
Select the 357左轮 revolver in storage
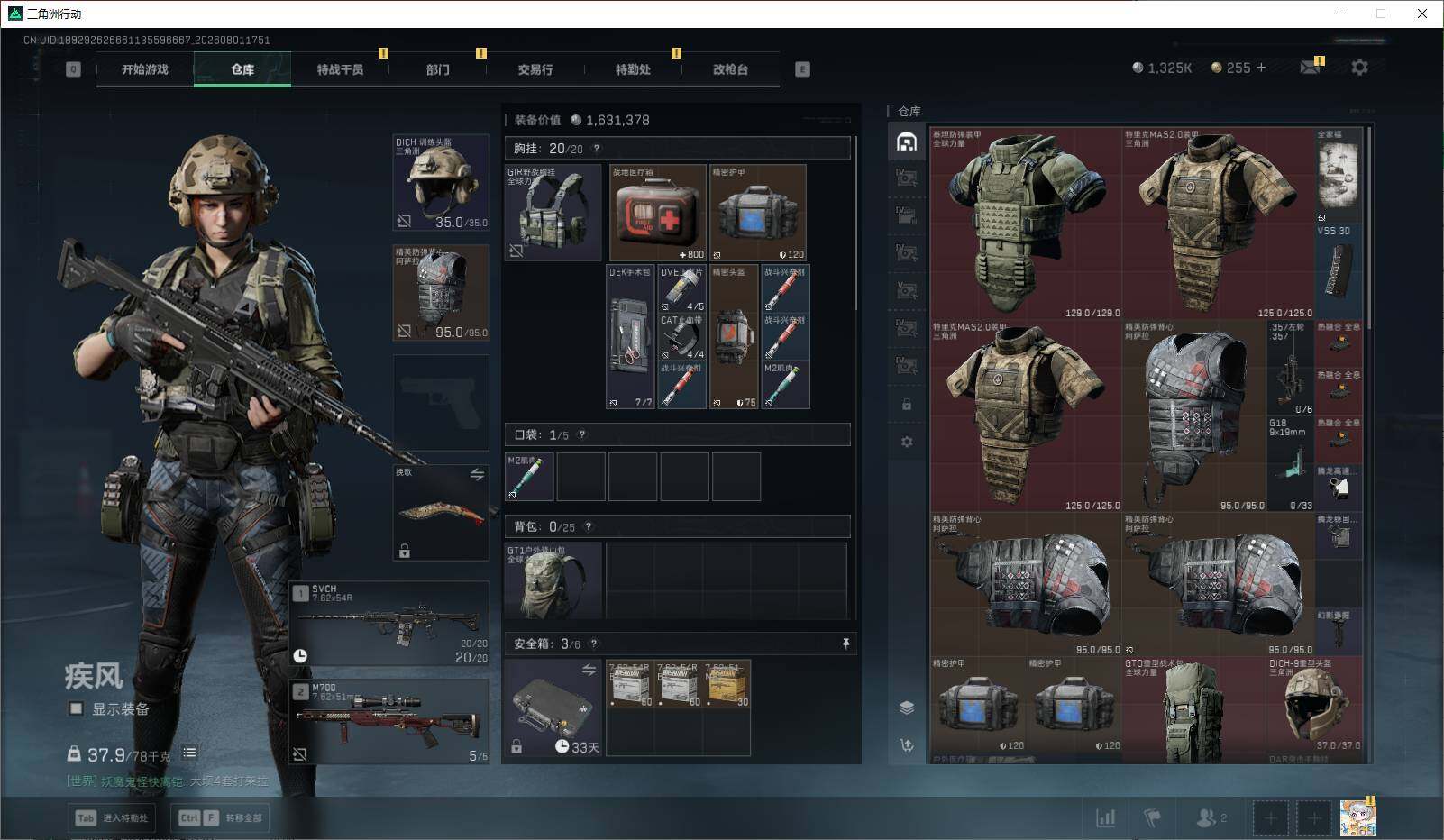coord(1291,368)
